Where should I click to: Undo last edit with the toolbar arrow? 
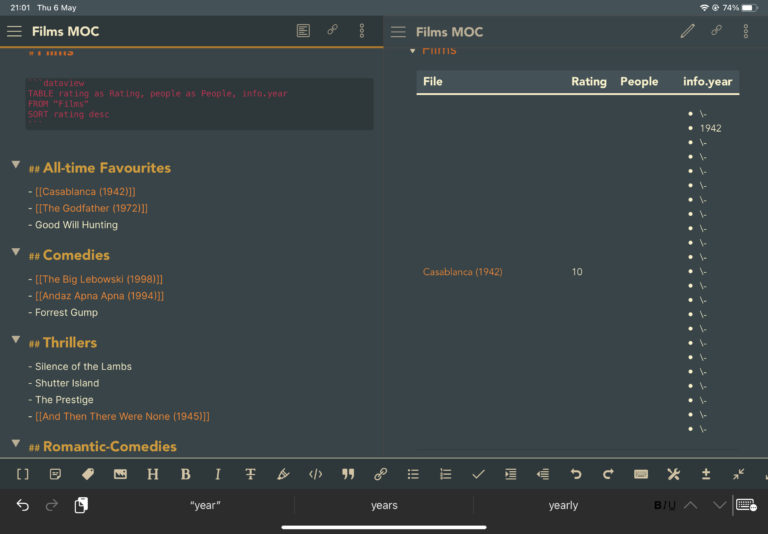click(x=576, y=474)
